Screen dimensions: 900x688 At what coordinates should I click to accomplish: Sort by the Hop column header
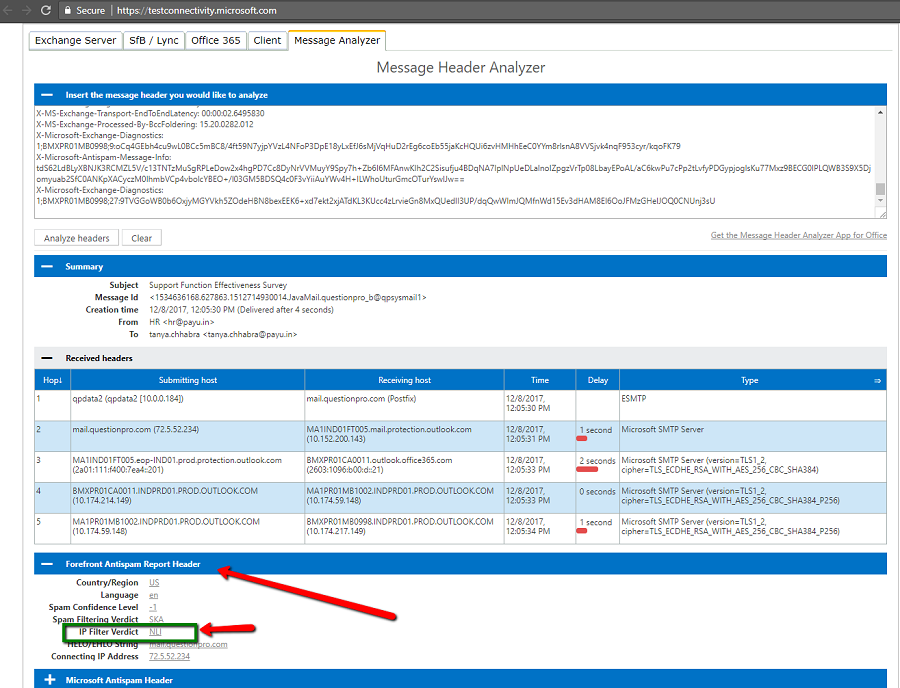pyautogui.click(x=52, y=380)
